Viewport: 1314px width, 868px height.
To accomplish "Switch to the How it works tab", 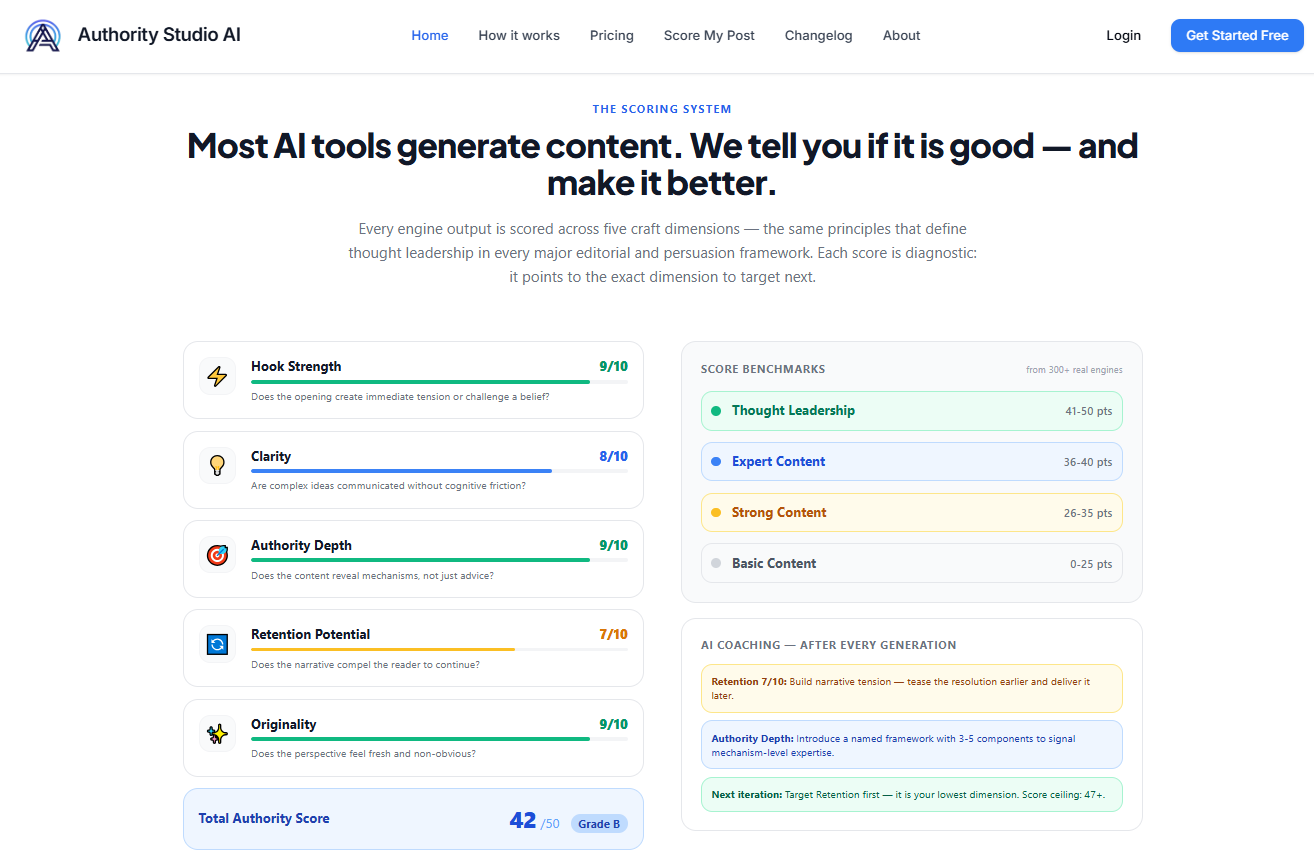I will coord(519,35).
